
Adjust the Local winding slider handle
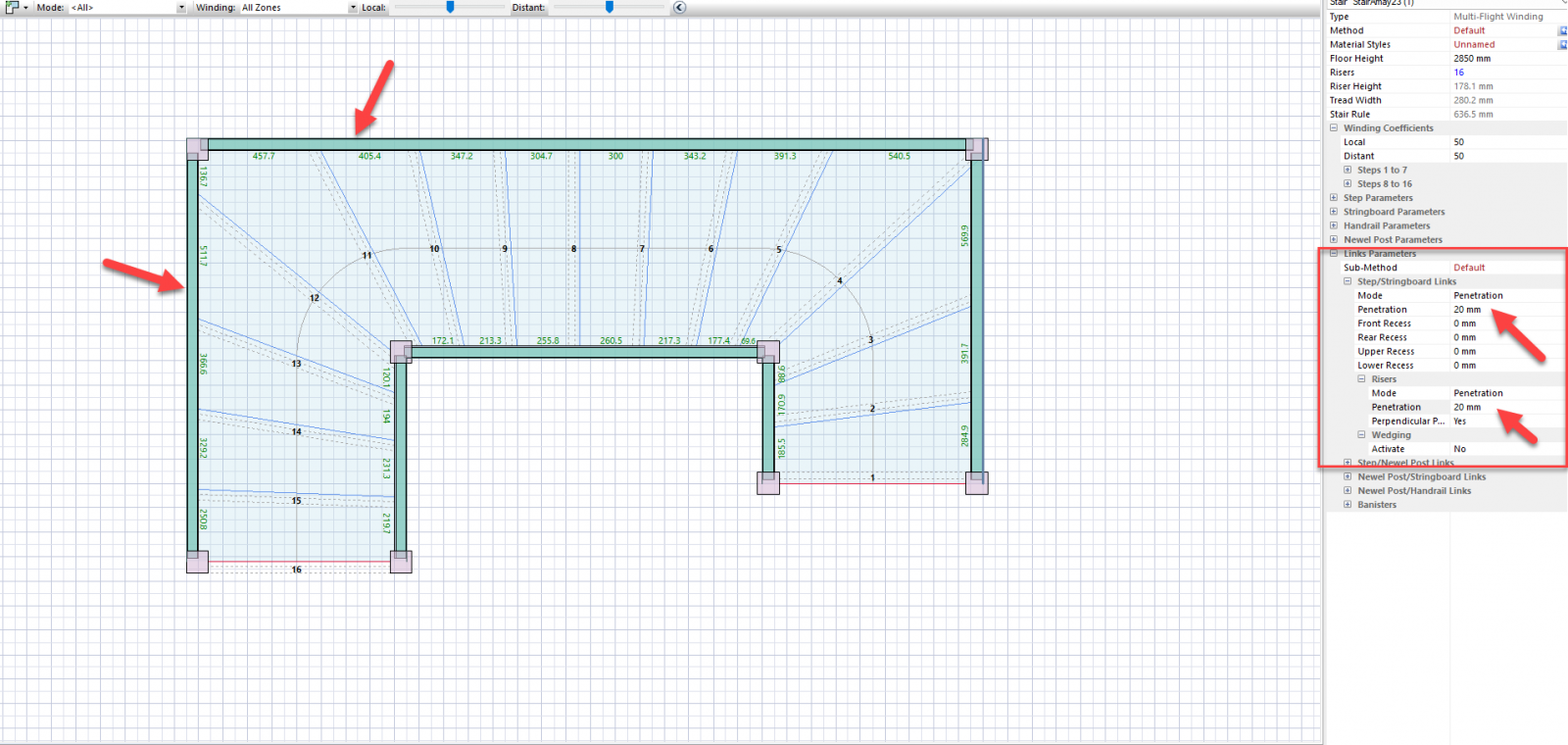pyautogui.click(x=450, y=7)
